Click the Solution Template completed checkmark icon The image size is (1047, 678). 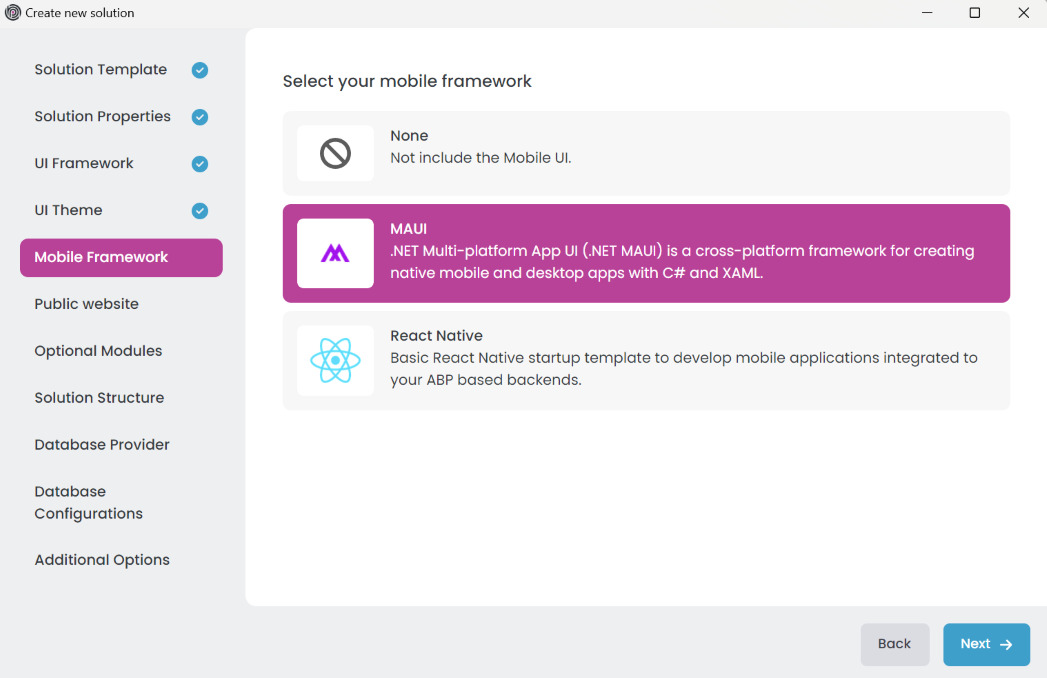pos(200,70)
